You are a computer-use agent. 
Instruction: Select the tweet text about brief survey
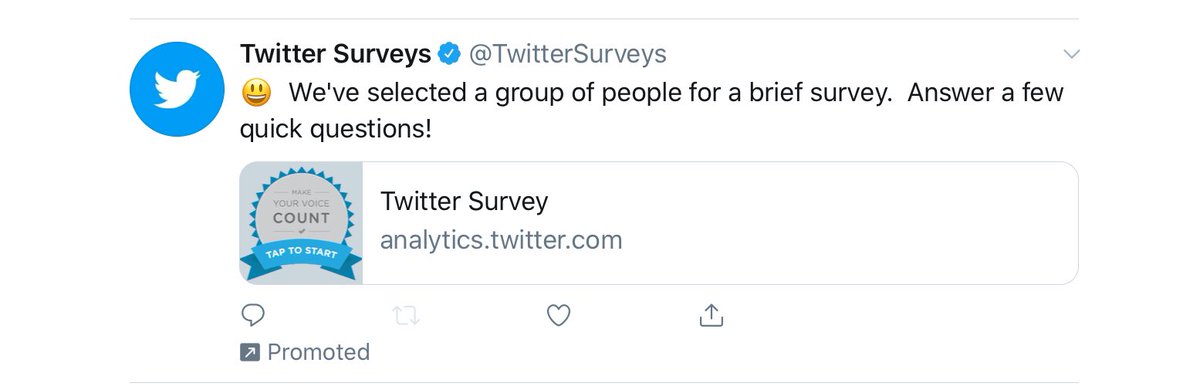coord(654,110)
